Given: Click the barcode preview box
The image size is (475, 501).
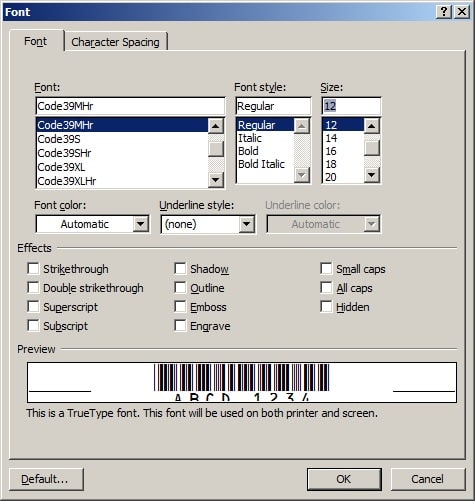Looking at the screenshot, I should pos(242,382).
